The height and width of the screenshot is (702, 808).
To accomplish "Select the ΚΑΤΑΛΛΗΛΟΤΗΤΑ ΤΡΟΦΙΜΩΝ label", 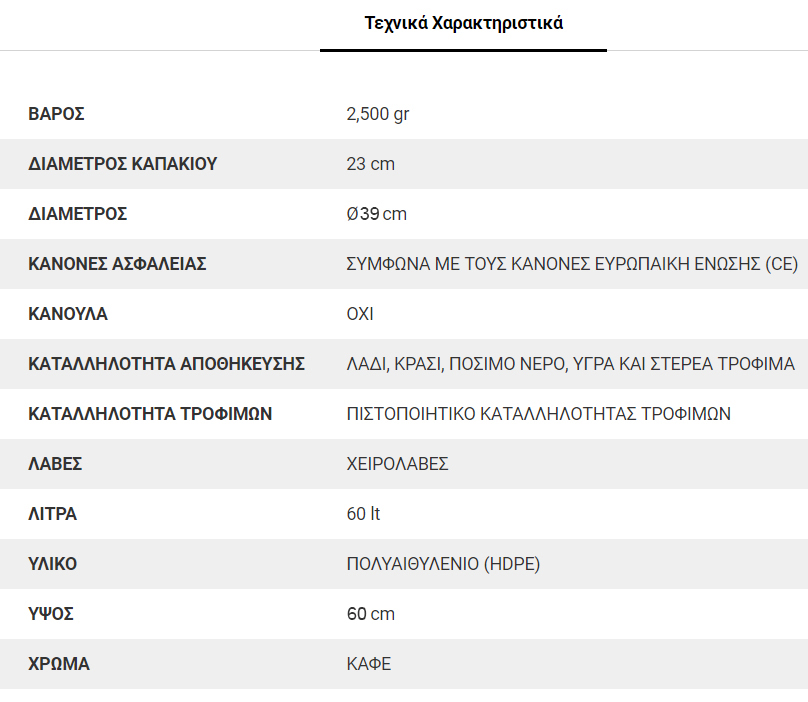I will [150, 414].
